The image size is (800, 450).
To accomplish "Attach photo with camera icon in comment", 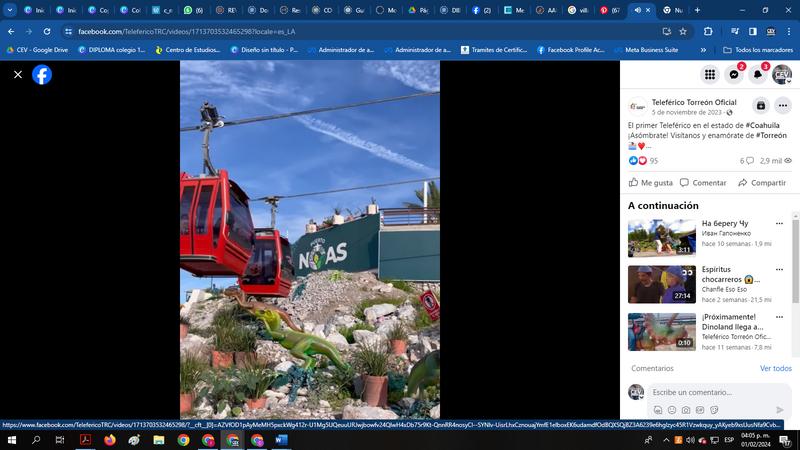I will point(686,410).
